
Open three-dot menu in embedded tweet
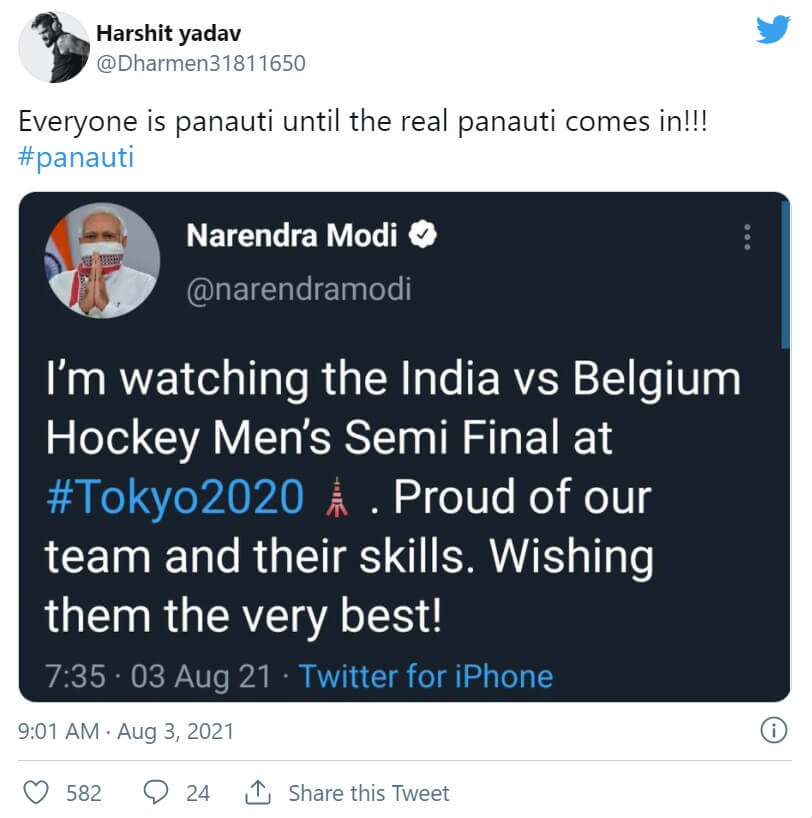pyautogui.click(x=746, y=237)
